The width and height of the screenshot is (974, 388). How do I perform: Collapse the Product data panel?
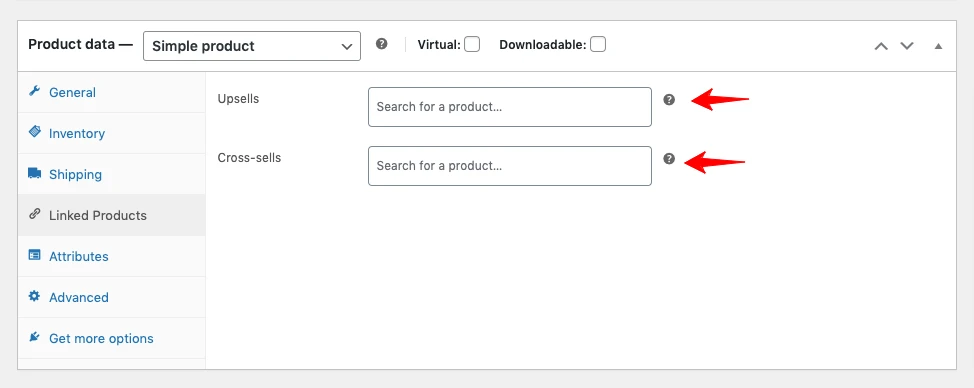[939, 46]
